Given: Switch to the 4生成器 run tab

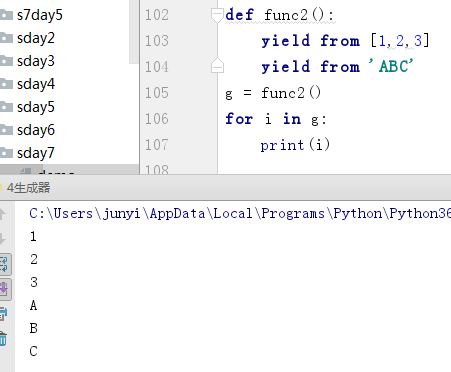Looking at the screenshot, I should point(28,188).
